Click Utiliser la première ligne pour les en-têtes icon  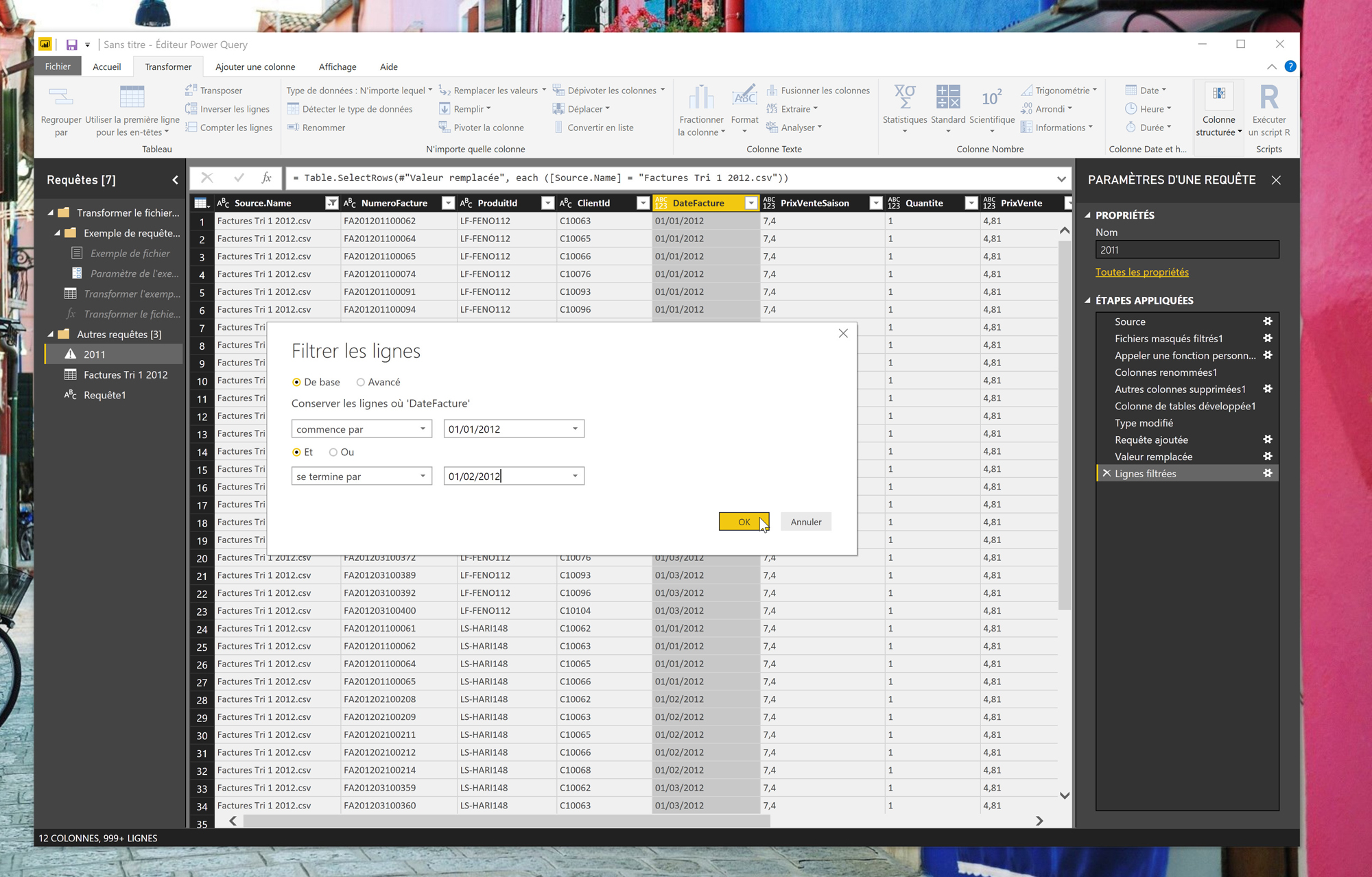[x=132, y=97]
